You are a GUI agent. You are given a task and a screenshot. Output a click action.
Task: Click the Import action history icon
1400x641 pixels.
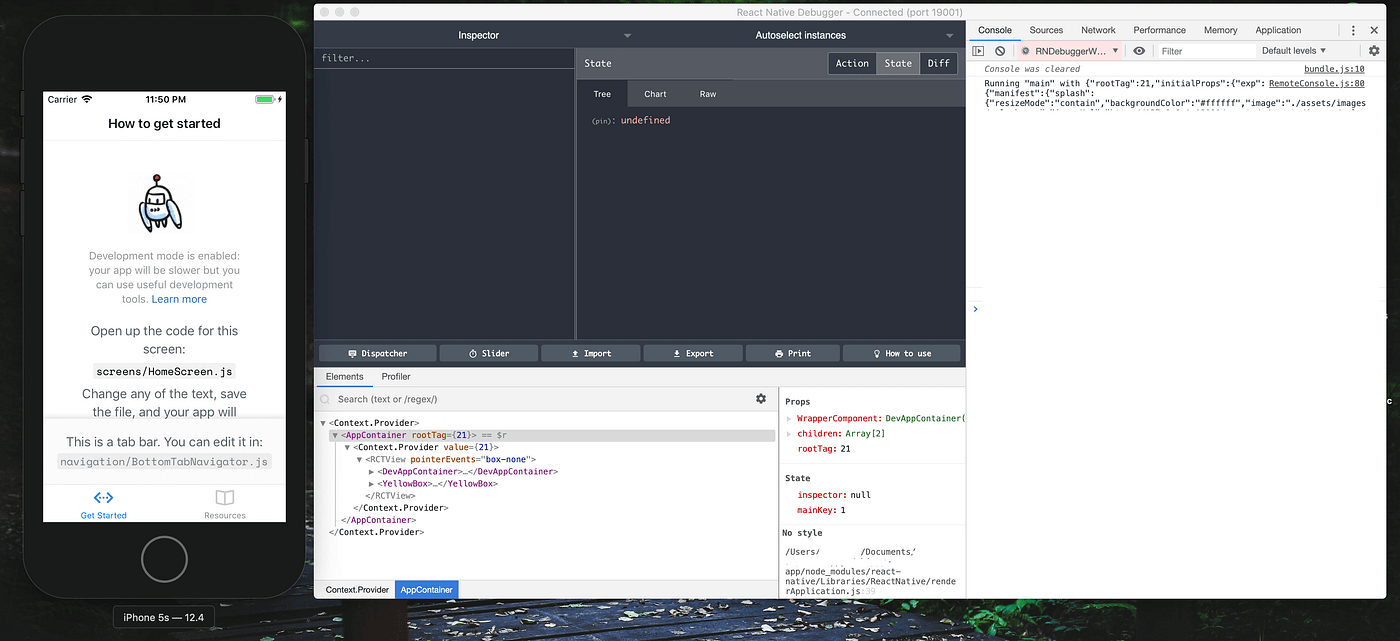pyautogui.click(x=590, y=352)
